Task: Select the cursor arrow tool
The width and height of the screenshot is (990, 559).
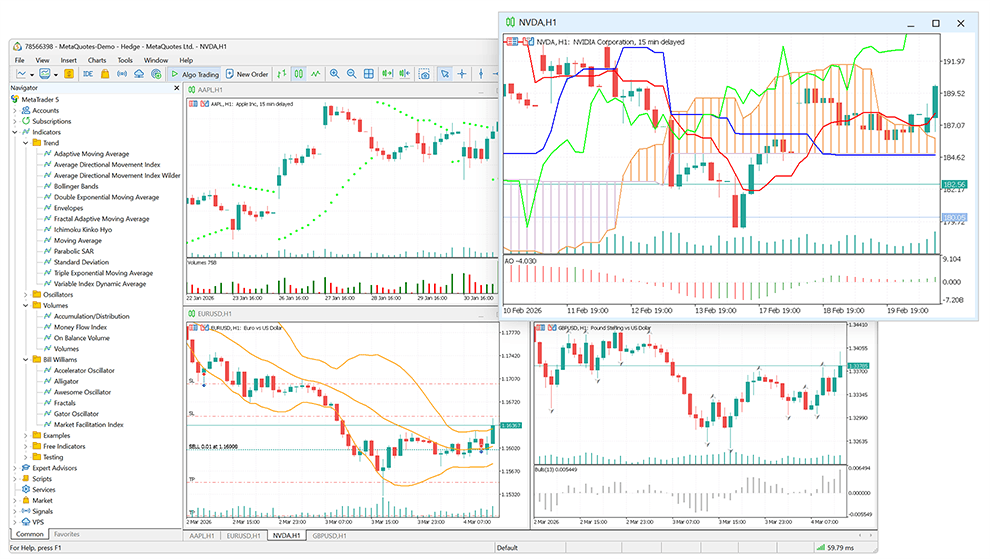Action: [x=445, y=74]
